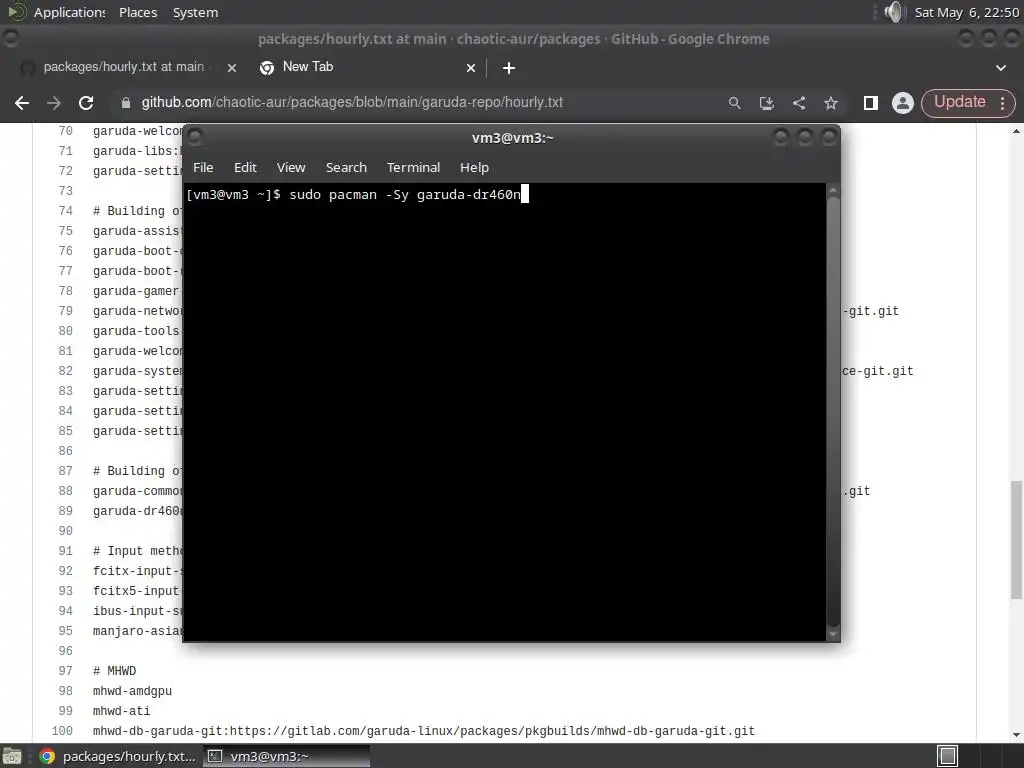Open the terminal Search menu

[346, 168]
